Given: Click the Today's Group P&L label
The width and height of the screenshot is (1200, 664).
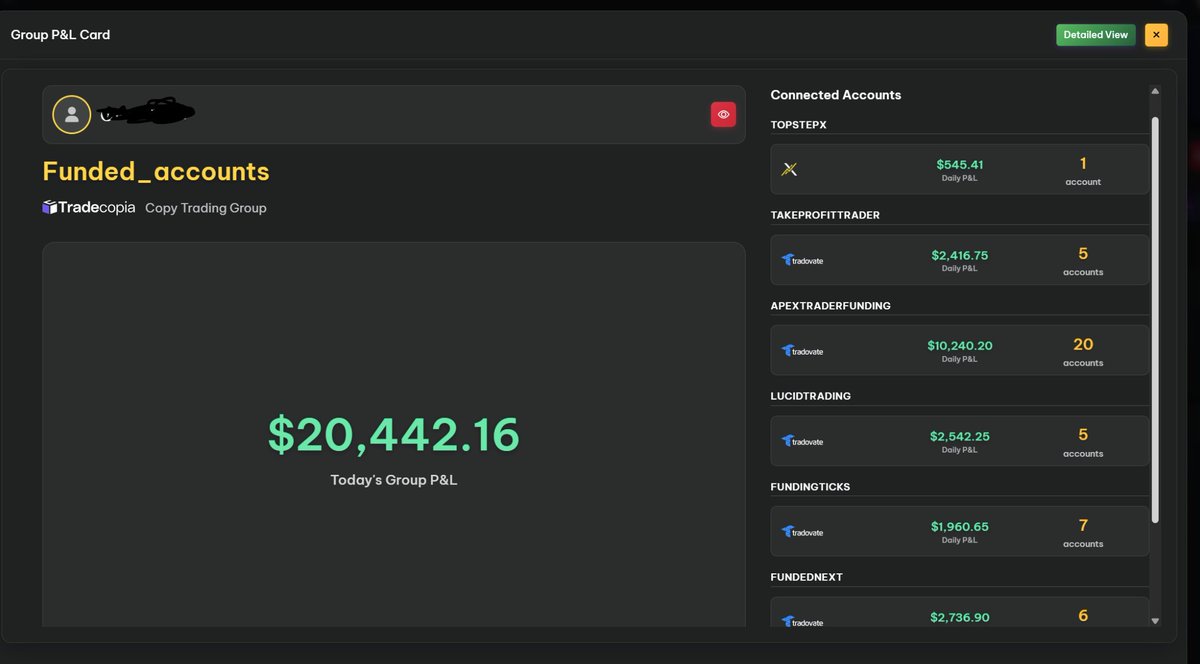Looking at the screenshot, I should 394,480.
